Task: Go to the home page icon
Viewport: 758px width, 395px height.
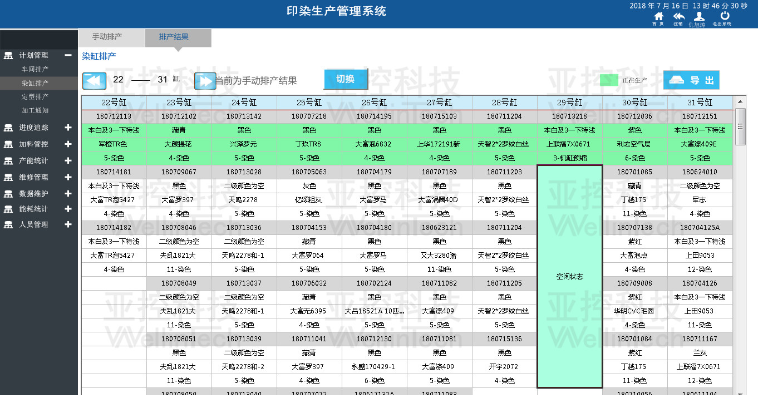Action: pos(658,17)
